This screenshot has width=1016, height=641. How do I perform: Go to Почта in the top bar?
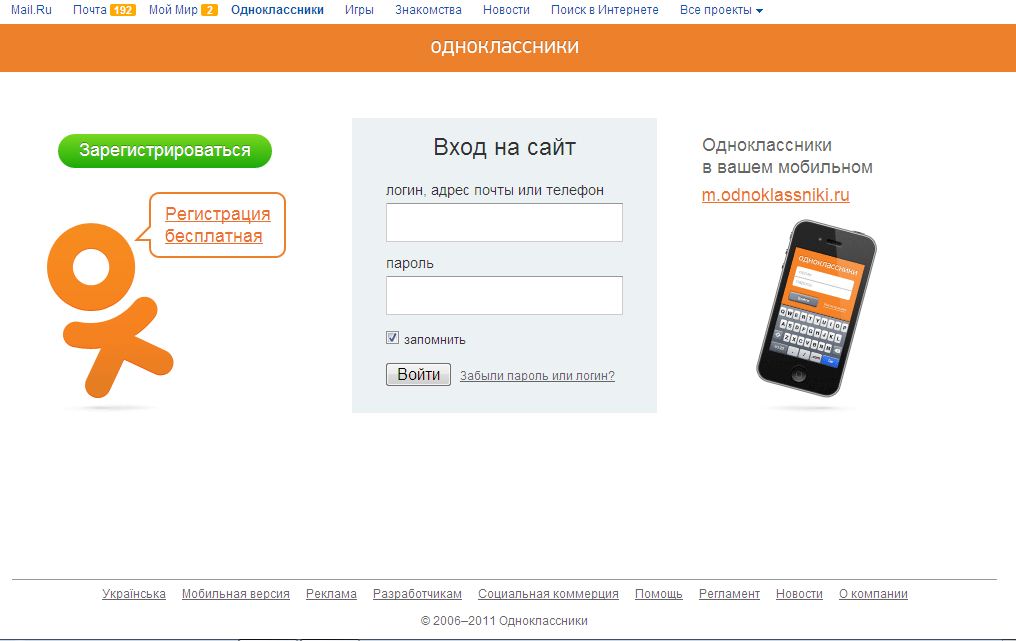click(x=89, y=10)
